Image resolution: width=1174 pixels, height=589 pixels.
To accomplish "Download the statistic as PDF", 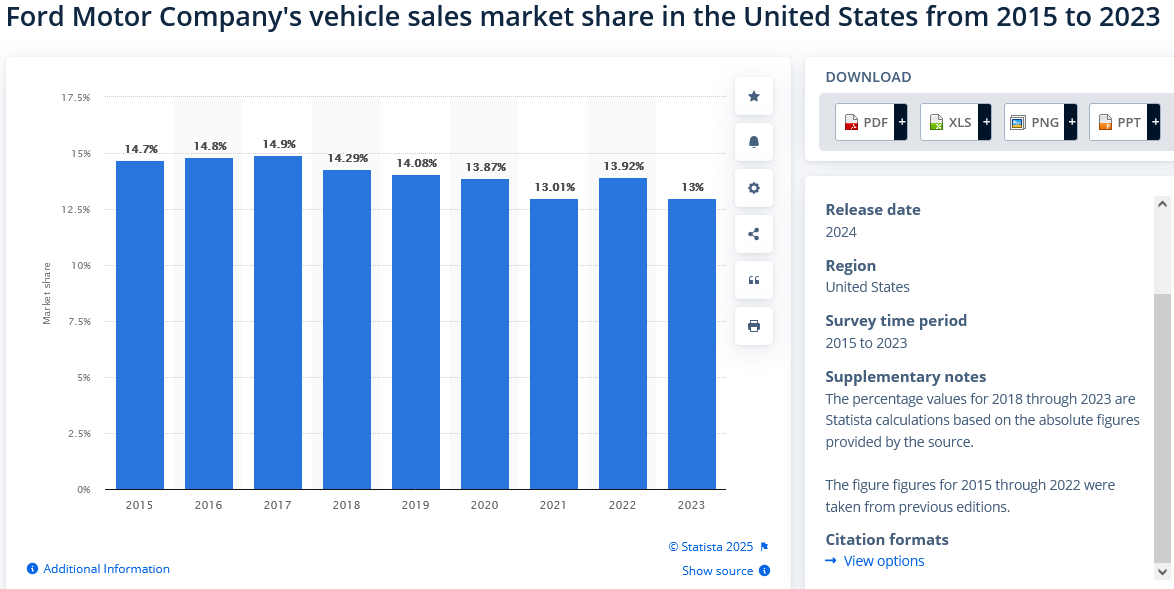I will click(x=866, y=122).
